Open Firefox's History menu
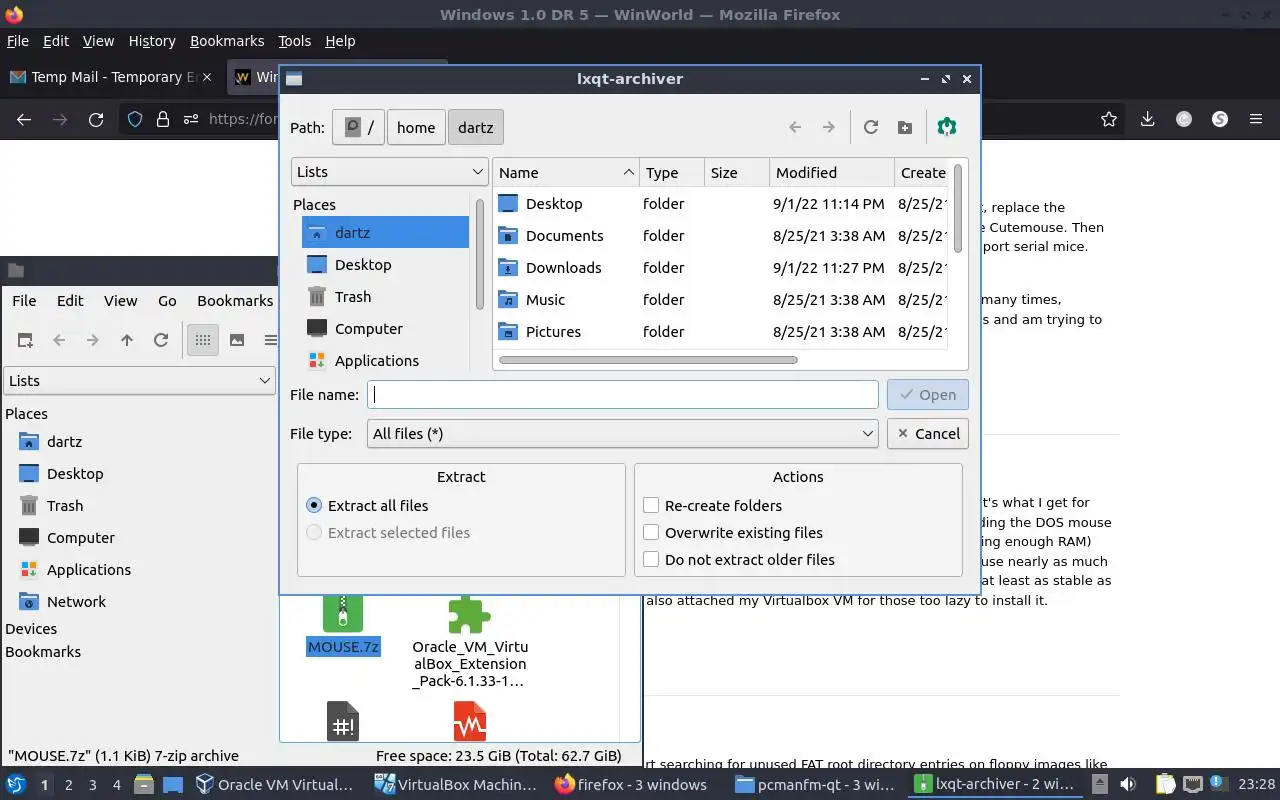Viewport: 1280px width, 800px height. (152, 41)
